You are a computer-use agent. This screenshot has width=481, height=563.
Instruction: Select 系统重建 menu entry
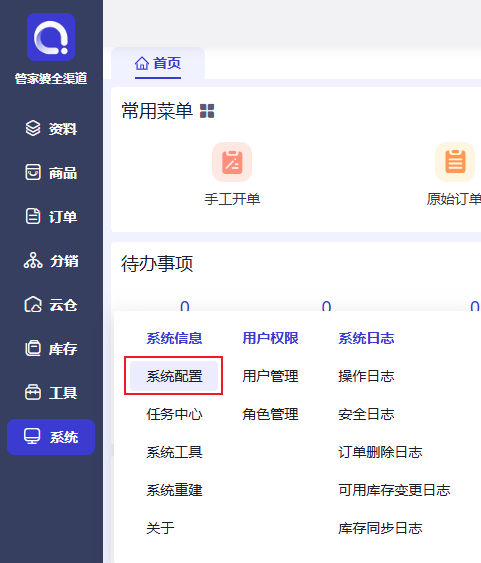point(174,490)
